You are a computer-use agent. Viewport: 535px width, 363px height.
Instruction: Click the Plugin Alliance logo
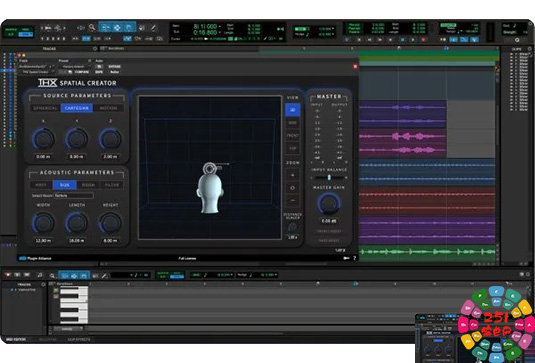[x=35, y=258]
